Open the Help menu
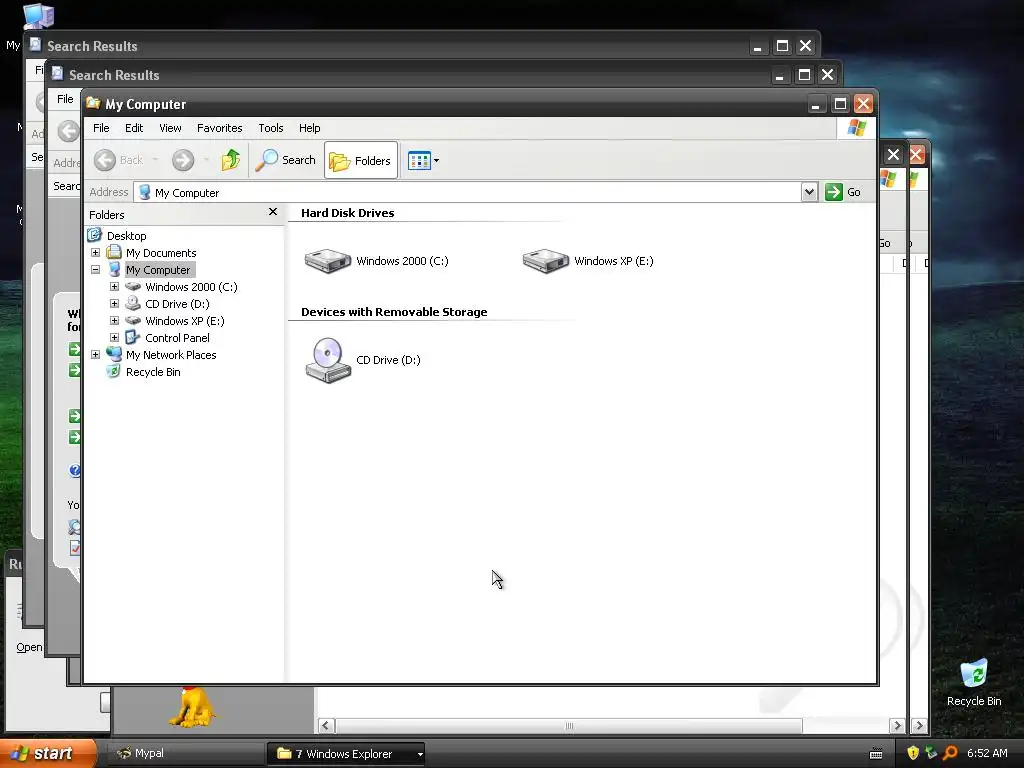 [x=310, y=128]
